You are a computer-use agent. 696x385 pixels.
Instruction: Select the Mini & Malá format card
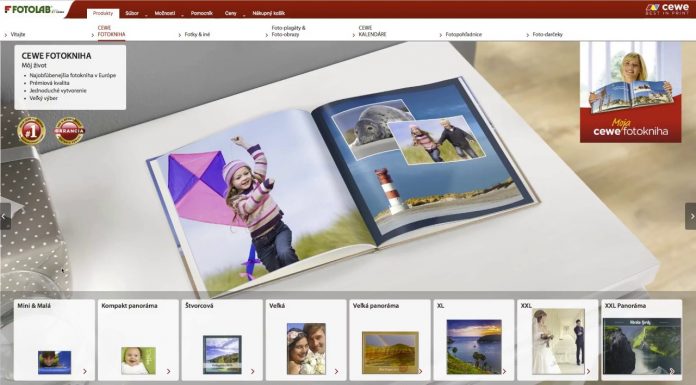(54, 340)
